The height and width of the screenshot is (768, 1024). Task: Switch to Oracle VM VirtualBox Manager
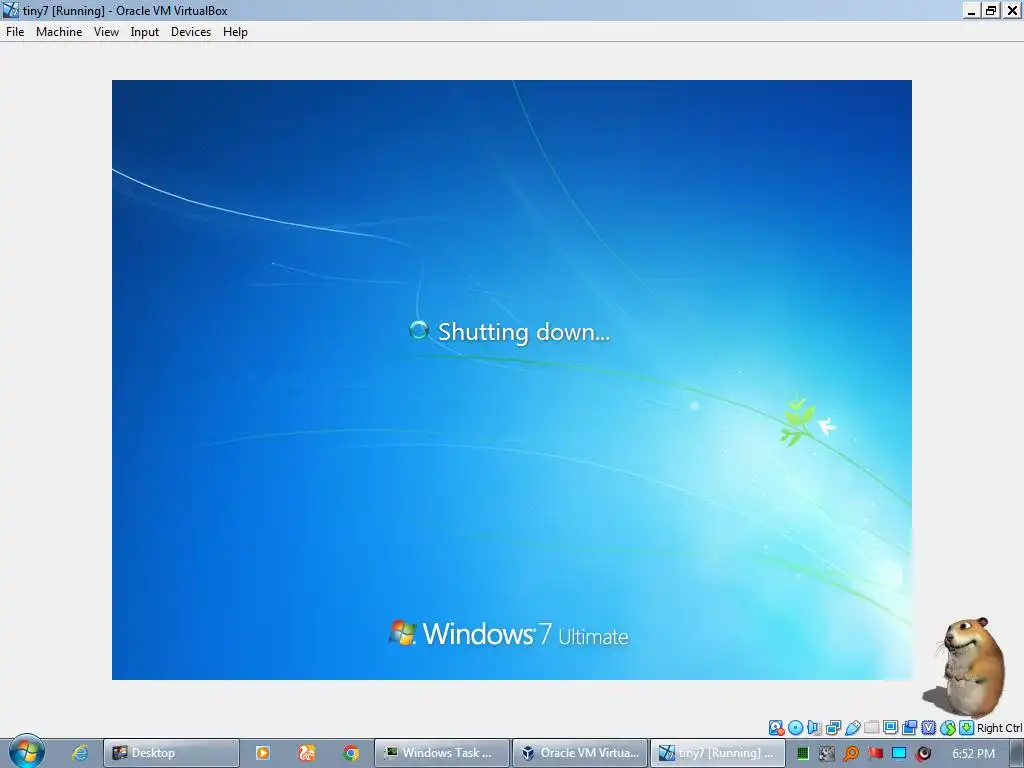point(580,753)
